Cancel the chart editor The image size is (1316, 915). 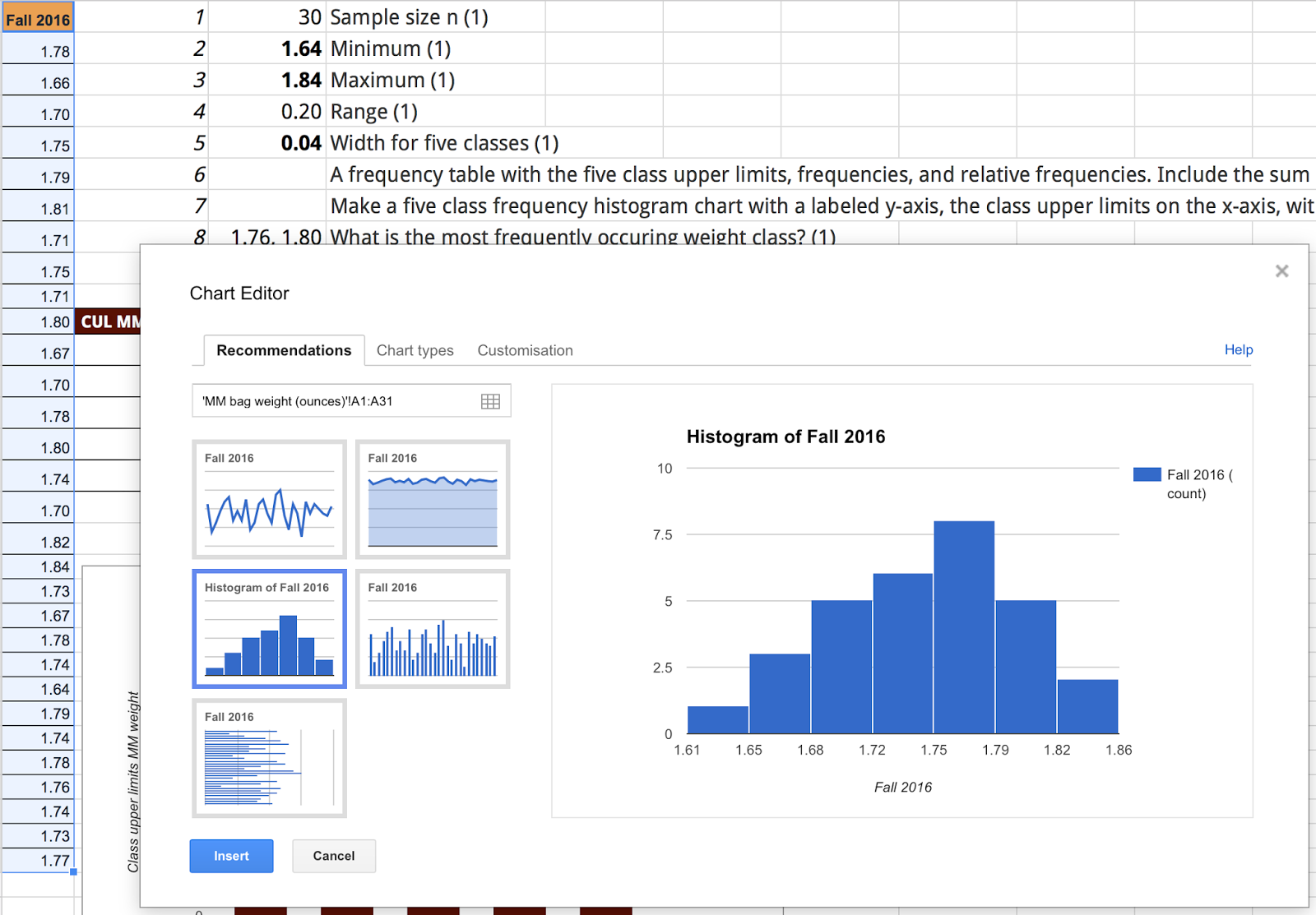[x=333, y=856]
